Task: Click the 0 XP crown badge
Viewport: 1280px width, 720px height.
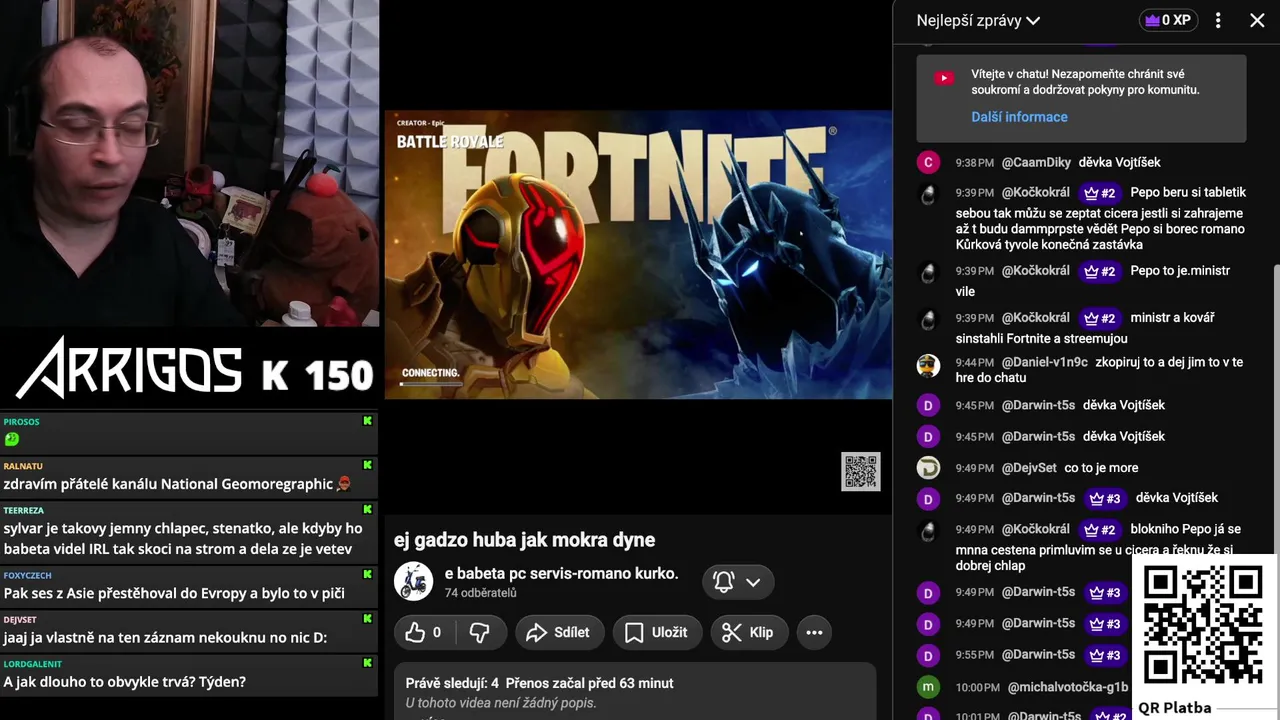Action: 1168,20
